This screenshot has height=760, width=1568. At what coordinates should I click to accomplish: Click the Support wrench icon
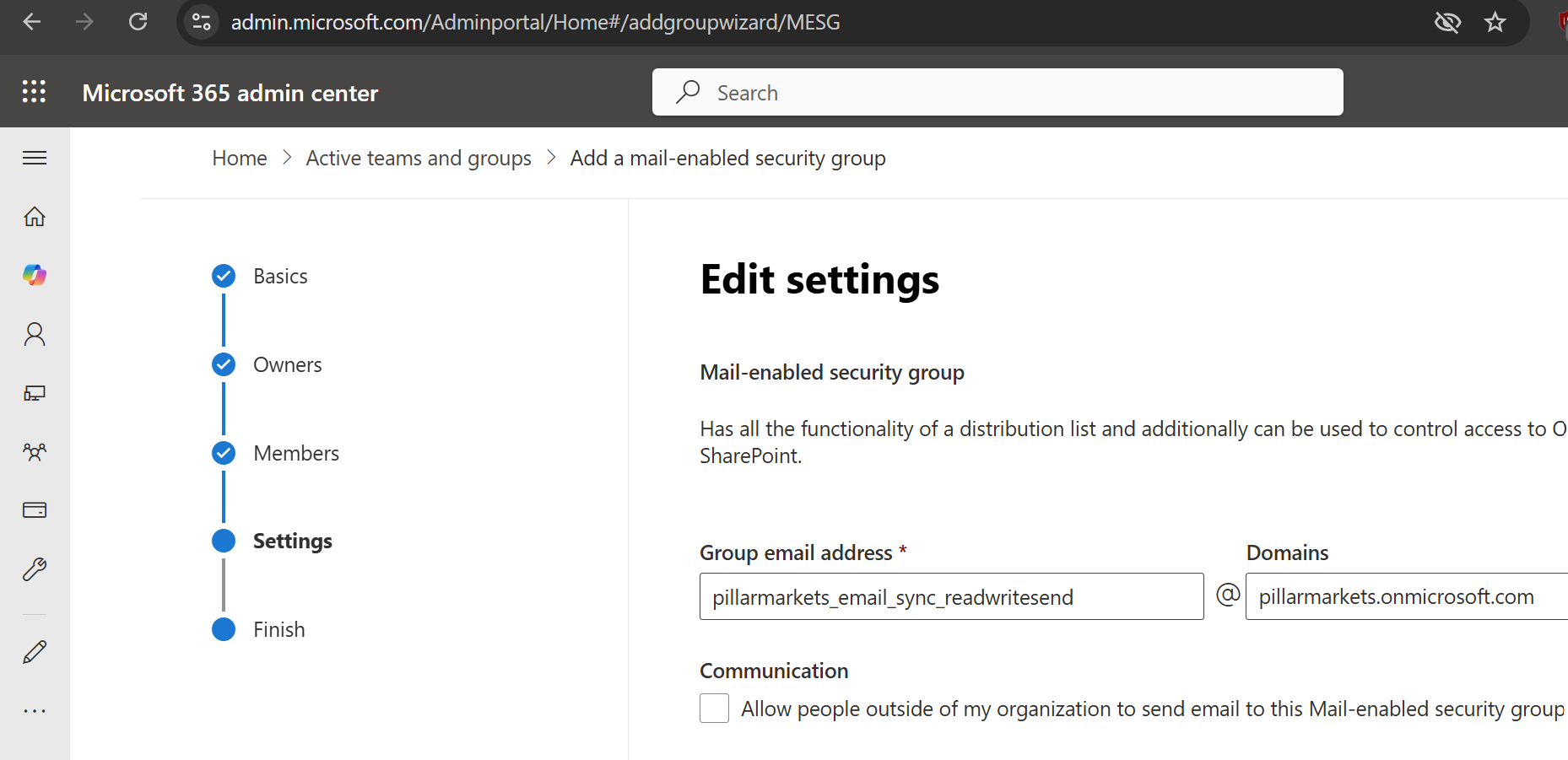pyautogui.click(x=34, y=569)
